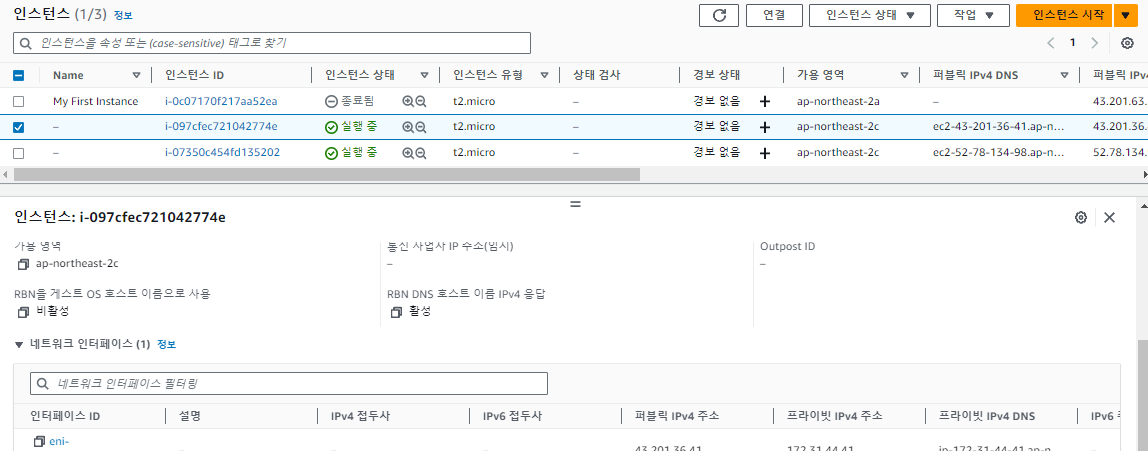
Task: Copy the 비활성 RBN hostname value
Action: click(23, 312)
